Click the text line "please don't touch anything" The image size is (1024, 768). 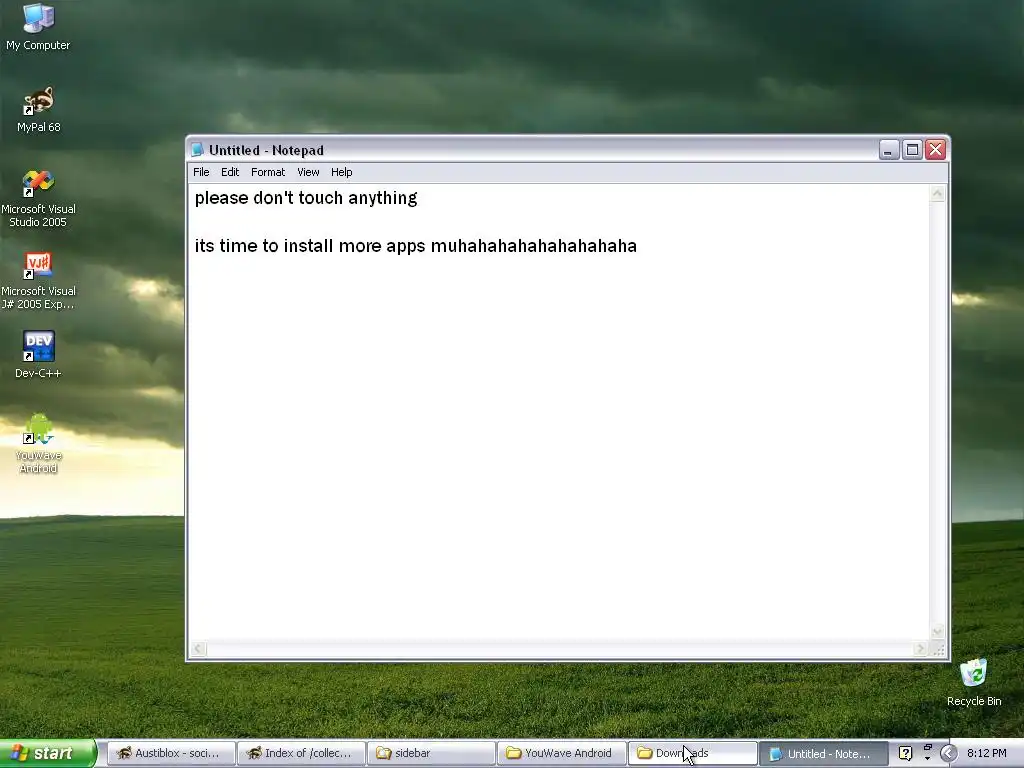point(306,198)
